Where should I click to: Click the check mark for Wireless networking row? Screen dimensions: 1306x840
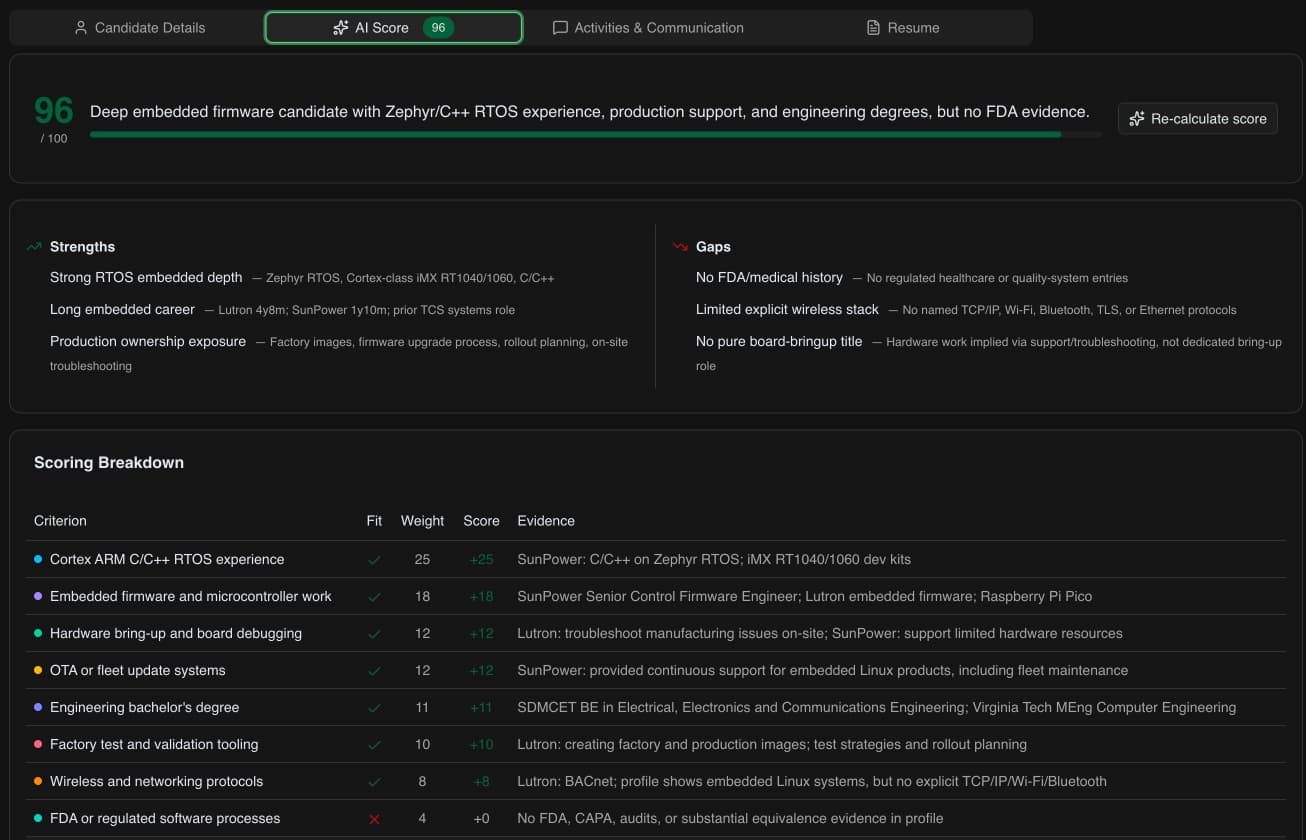coord(374,782)
